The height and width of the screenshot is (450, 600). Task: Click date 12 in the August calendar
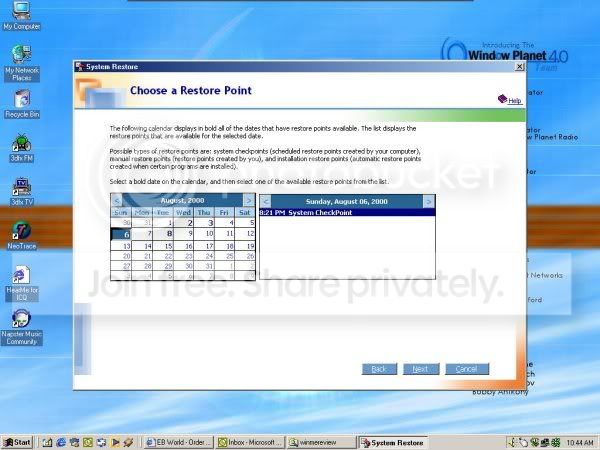(x=245, y=234)
